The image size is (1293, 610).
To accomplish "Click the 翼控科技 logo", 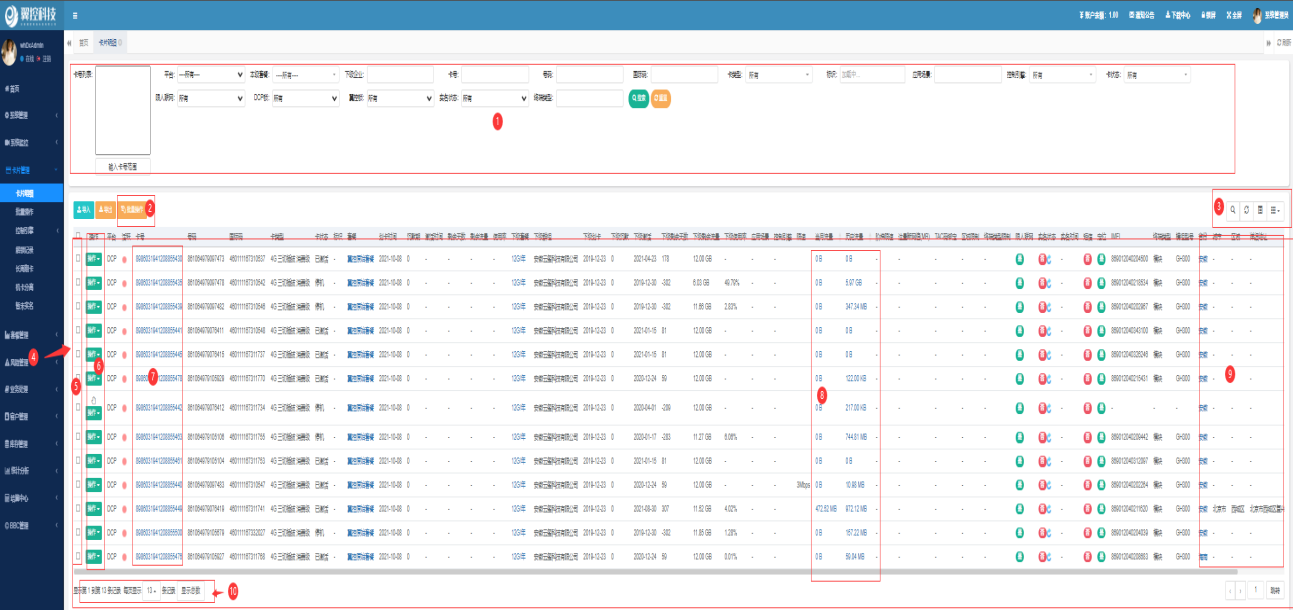I will pos(31,17).
